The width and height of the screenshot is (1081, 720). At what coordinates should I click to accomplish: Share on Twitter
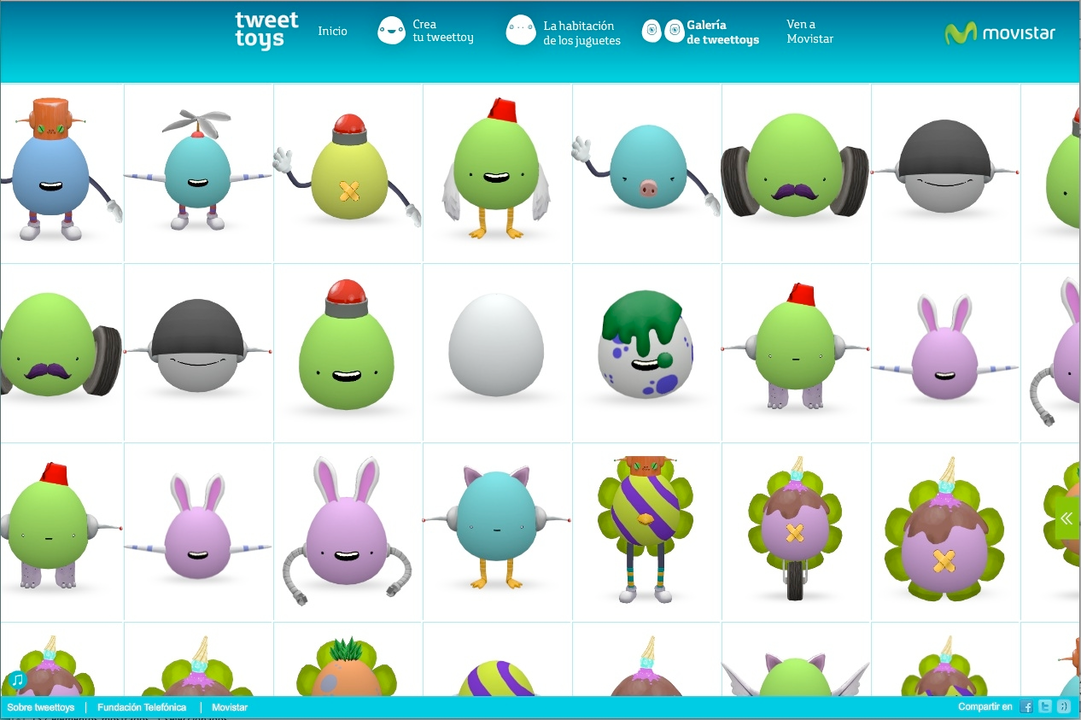coord(1045,707)
